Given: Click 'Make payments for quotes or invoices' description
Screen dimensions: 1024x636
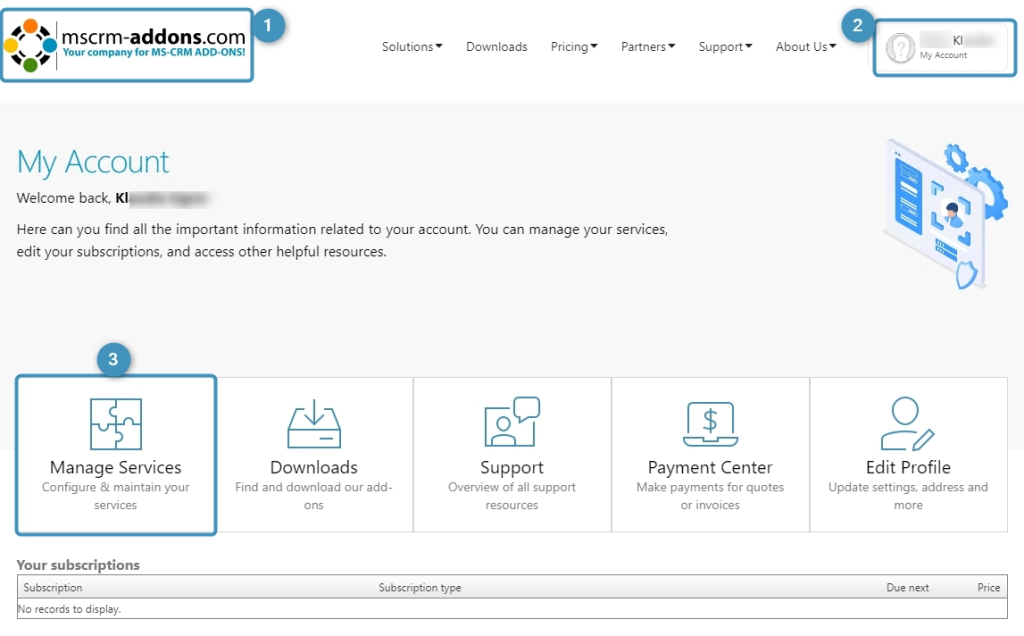Looking at the screenshot, I should pyautogui.click(x=710, y=496).
